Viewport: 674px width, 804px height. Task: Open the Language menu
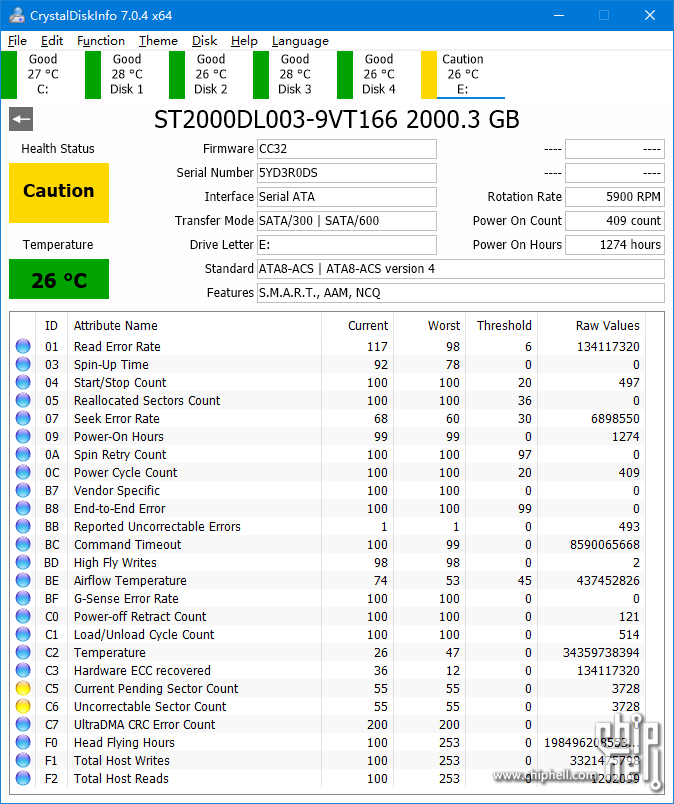point(300,41)
